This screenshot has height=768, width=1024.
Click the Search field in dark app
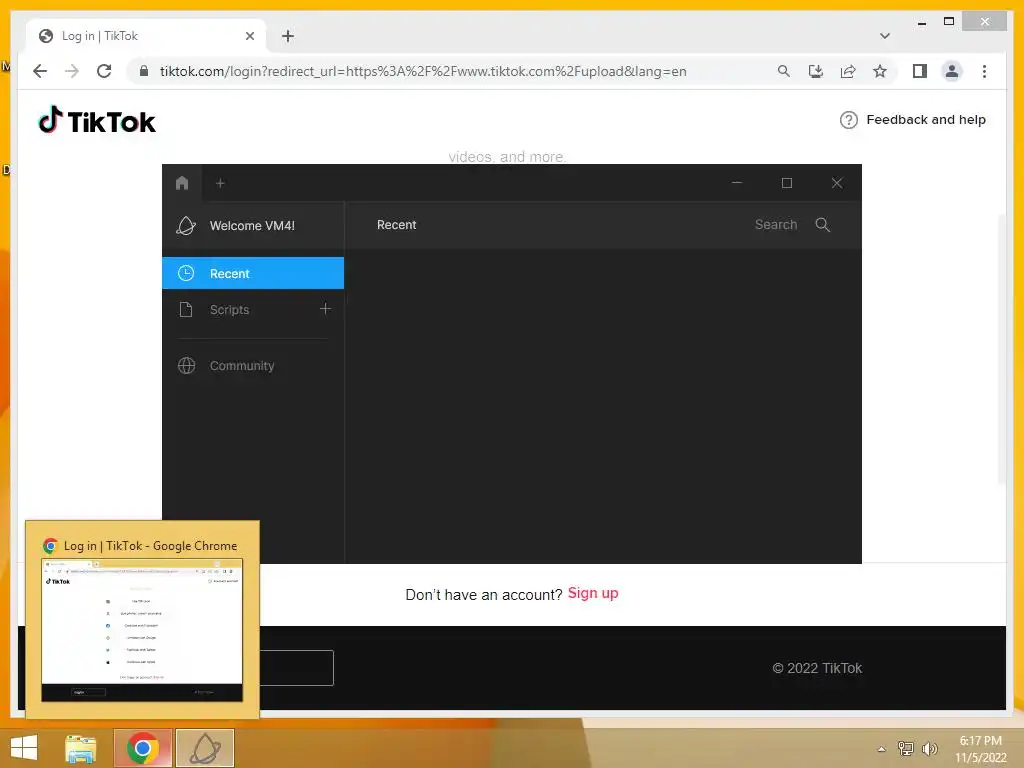point(776,225)
